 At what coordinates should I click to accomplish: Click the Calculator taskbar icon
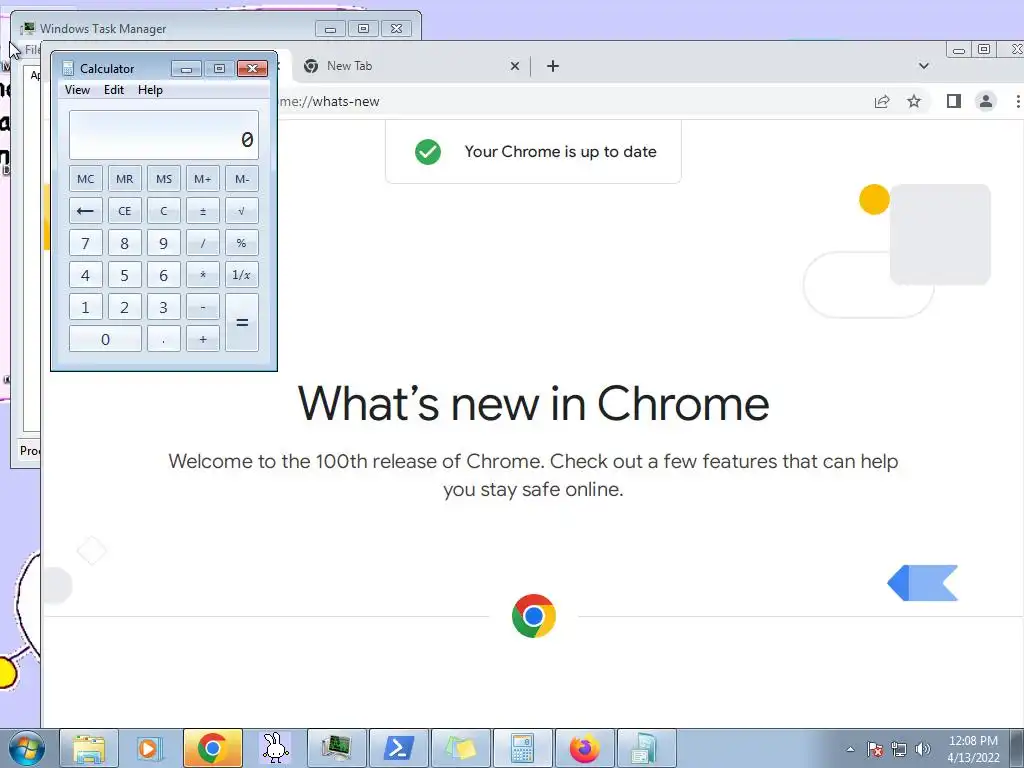[522, 748]
